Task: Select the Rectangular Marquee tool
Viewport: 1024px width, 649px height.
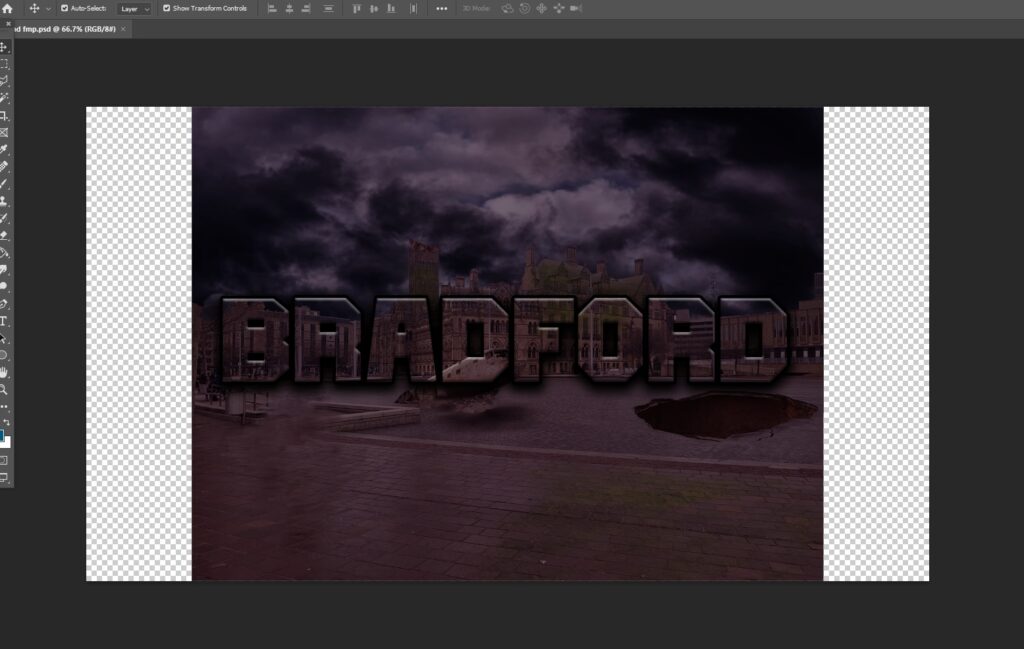Action: click(x=4, y=63)
